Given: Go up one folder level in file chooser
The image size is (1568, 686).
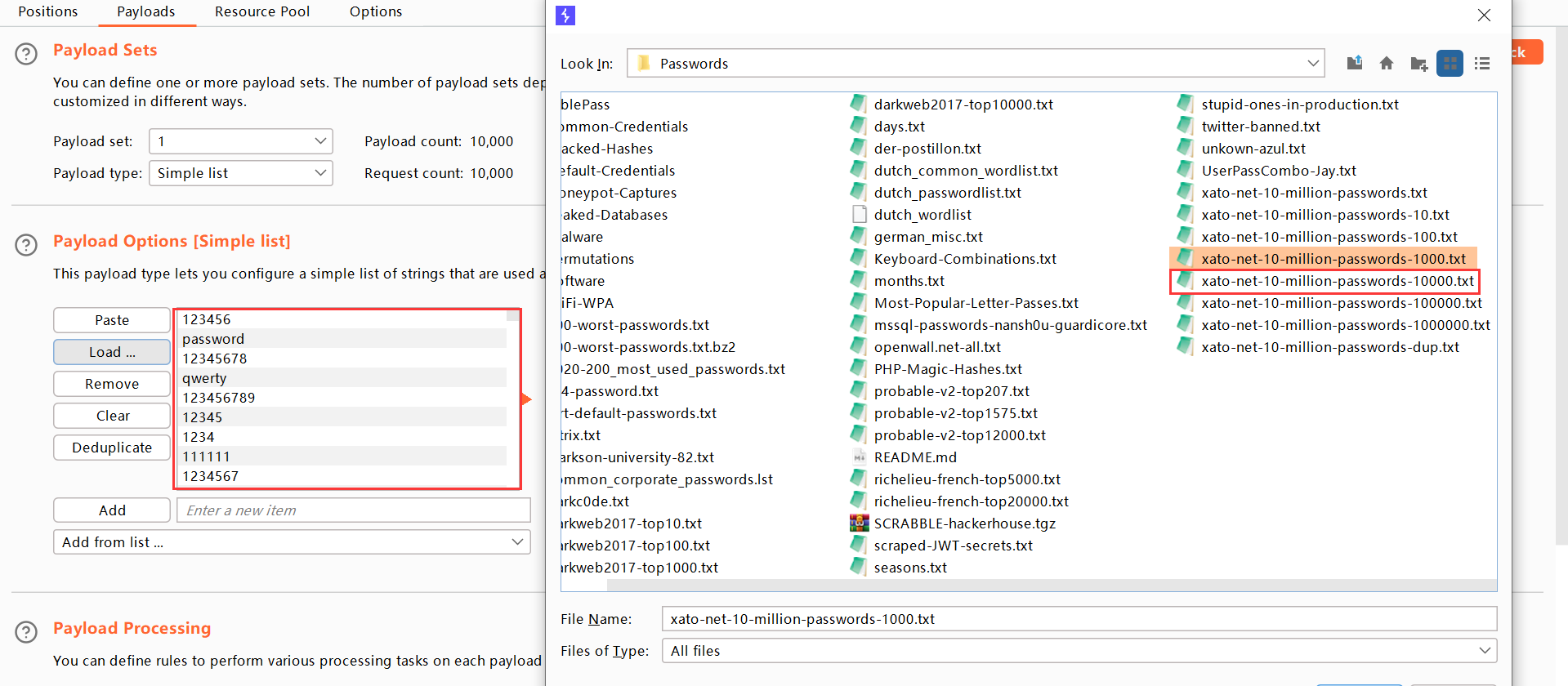Looking at the screenshot, I should coord(1355,63).
